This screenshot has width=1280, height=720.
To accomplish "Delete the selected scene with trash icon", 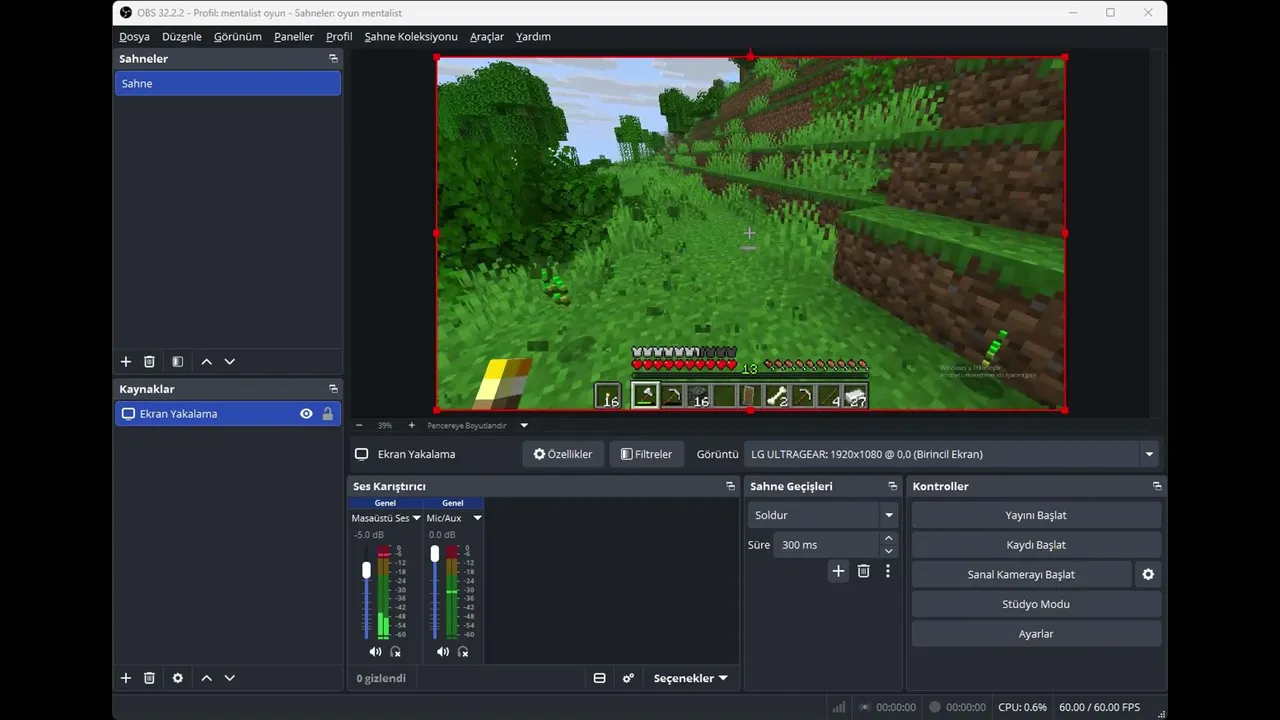I will 149,362.
